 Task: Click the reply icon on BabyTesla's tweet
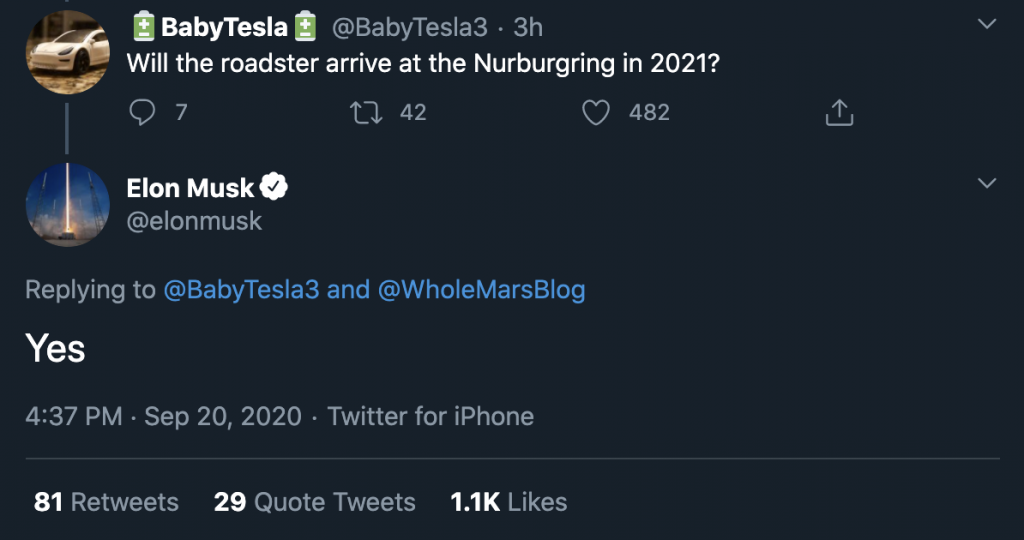point(142,112)
